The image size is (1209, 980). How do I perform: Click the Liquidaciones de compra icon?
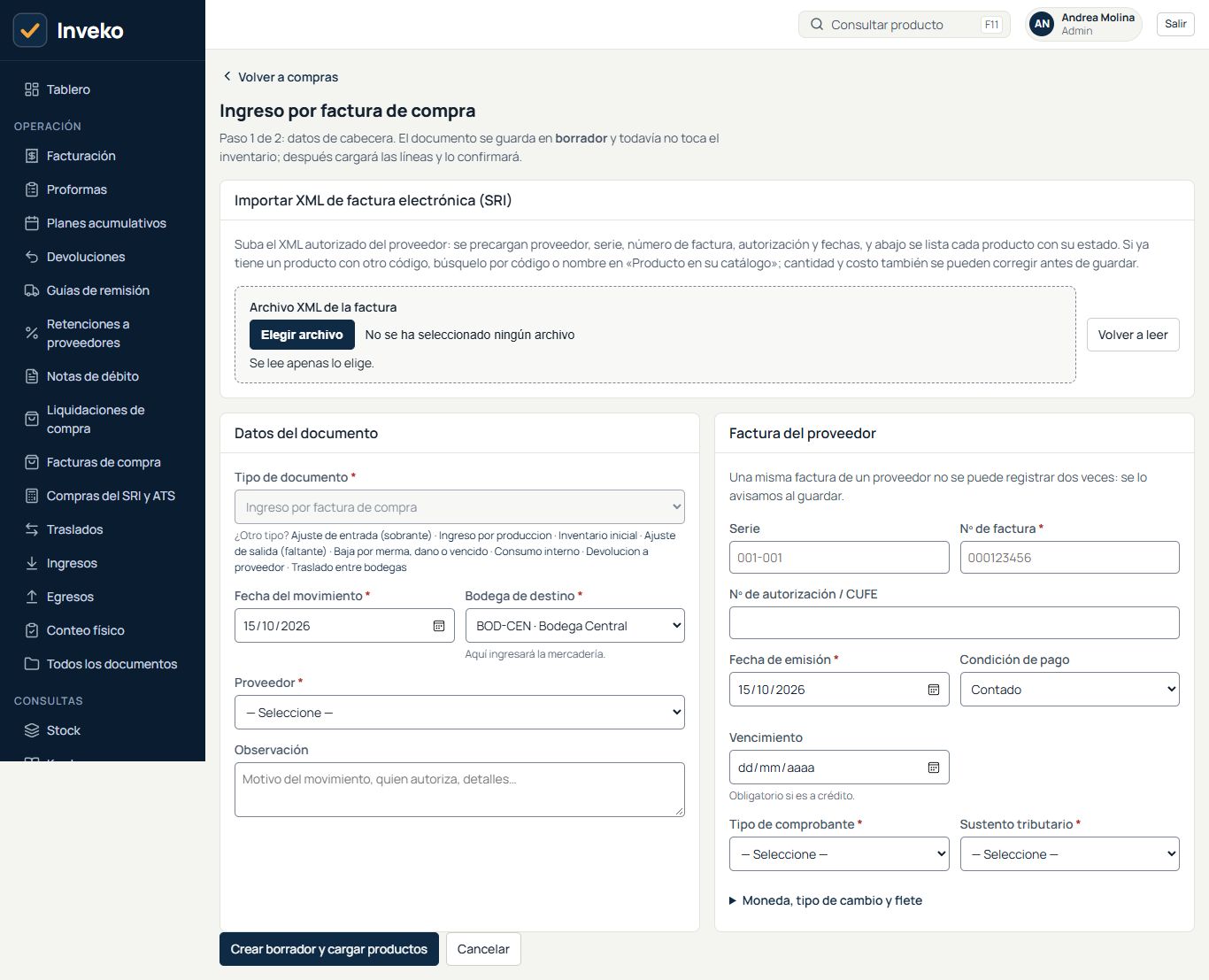click(x=32, y=419)
